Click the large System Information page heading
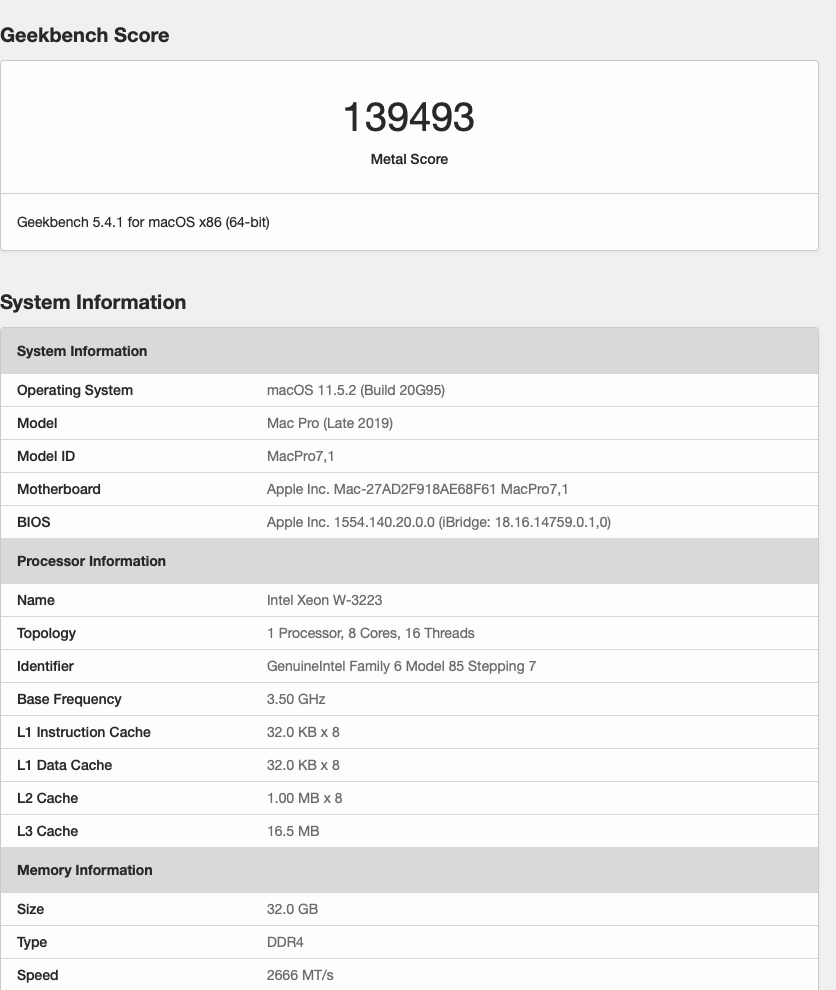The width and height of the screenshot is (836, 990). tap(93, 302)
